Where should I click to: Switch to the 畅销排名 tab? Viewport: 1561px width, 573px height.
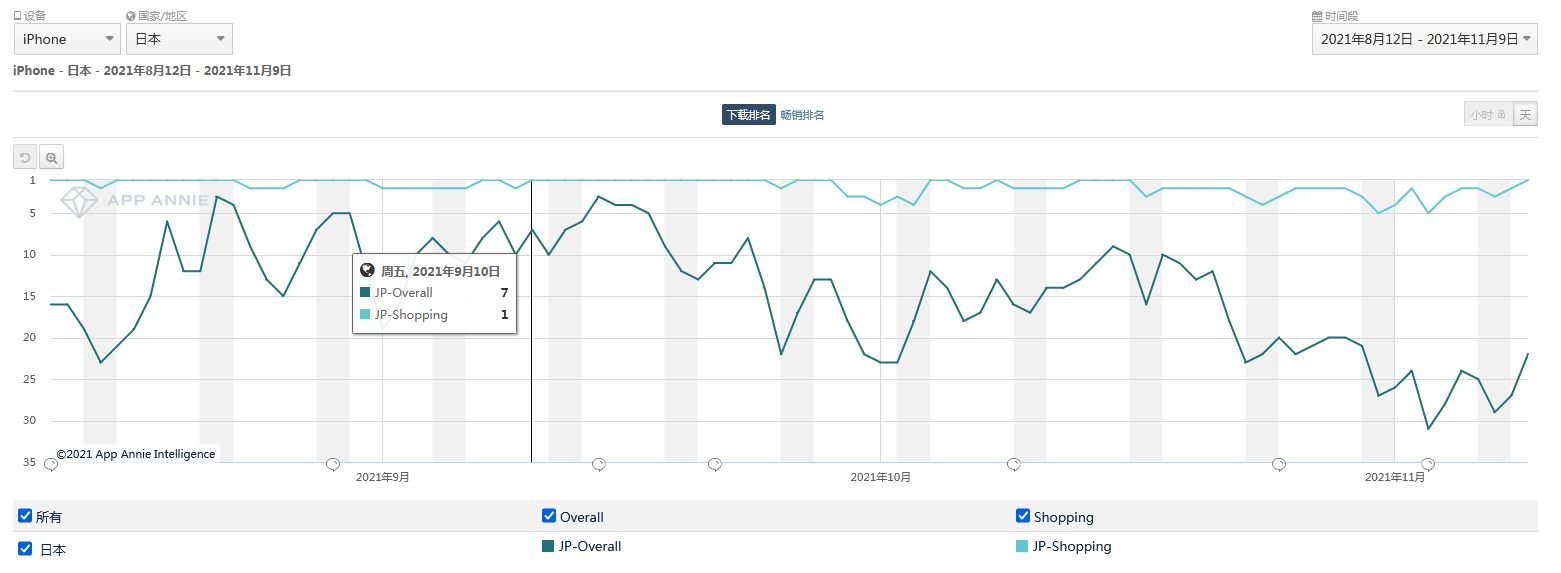pos(802,115)
